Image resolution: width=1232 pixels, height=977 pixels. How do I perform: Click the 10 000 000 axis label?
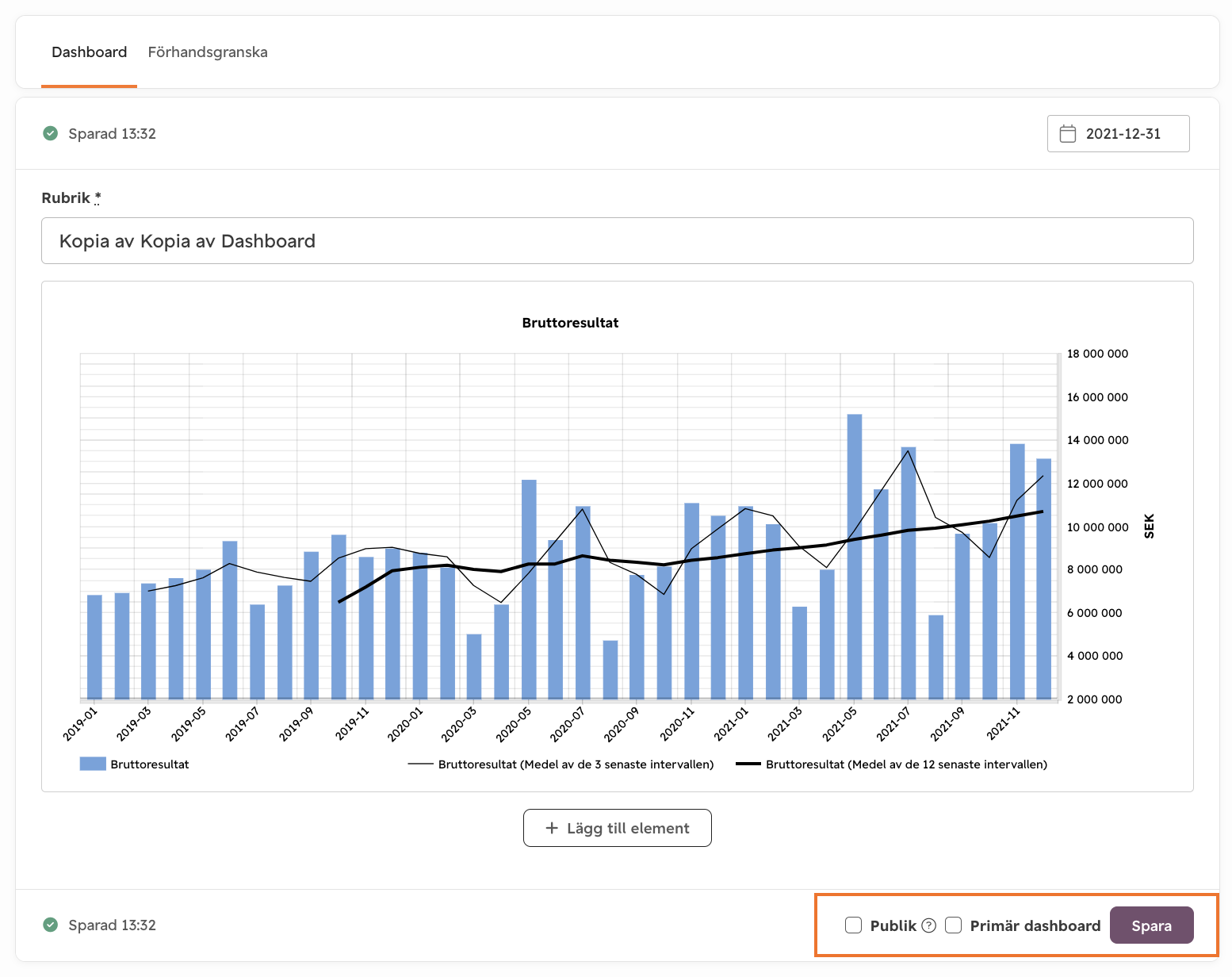(x=1097, y=527)
